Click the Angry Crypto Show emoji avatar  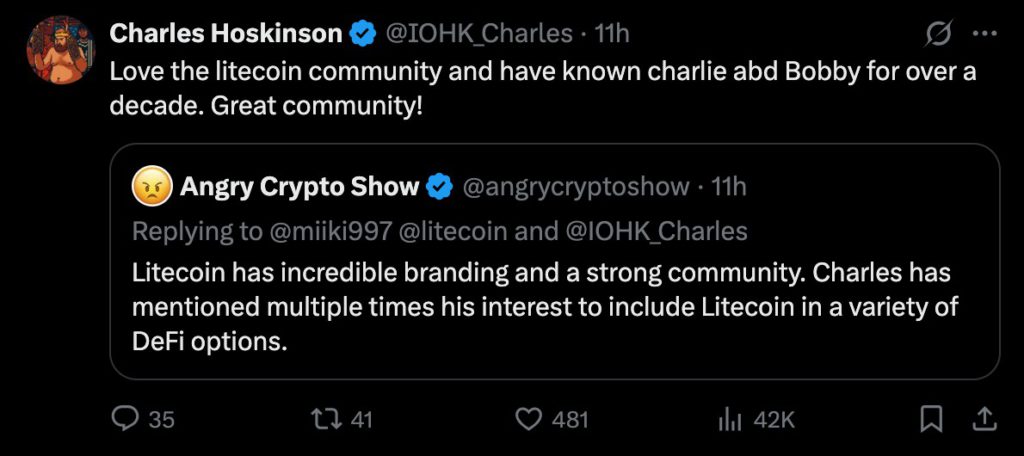coord(148,187)
